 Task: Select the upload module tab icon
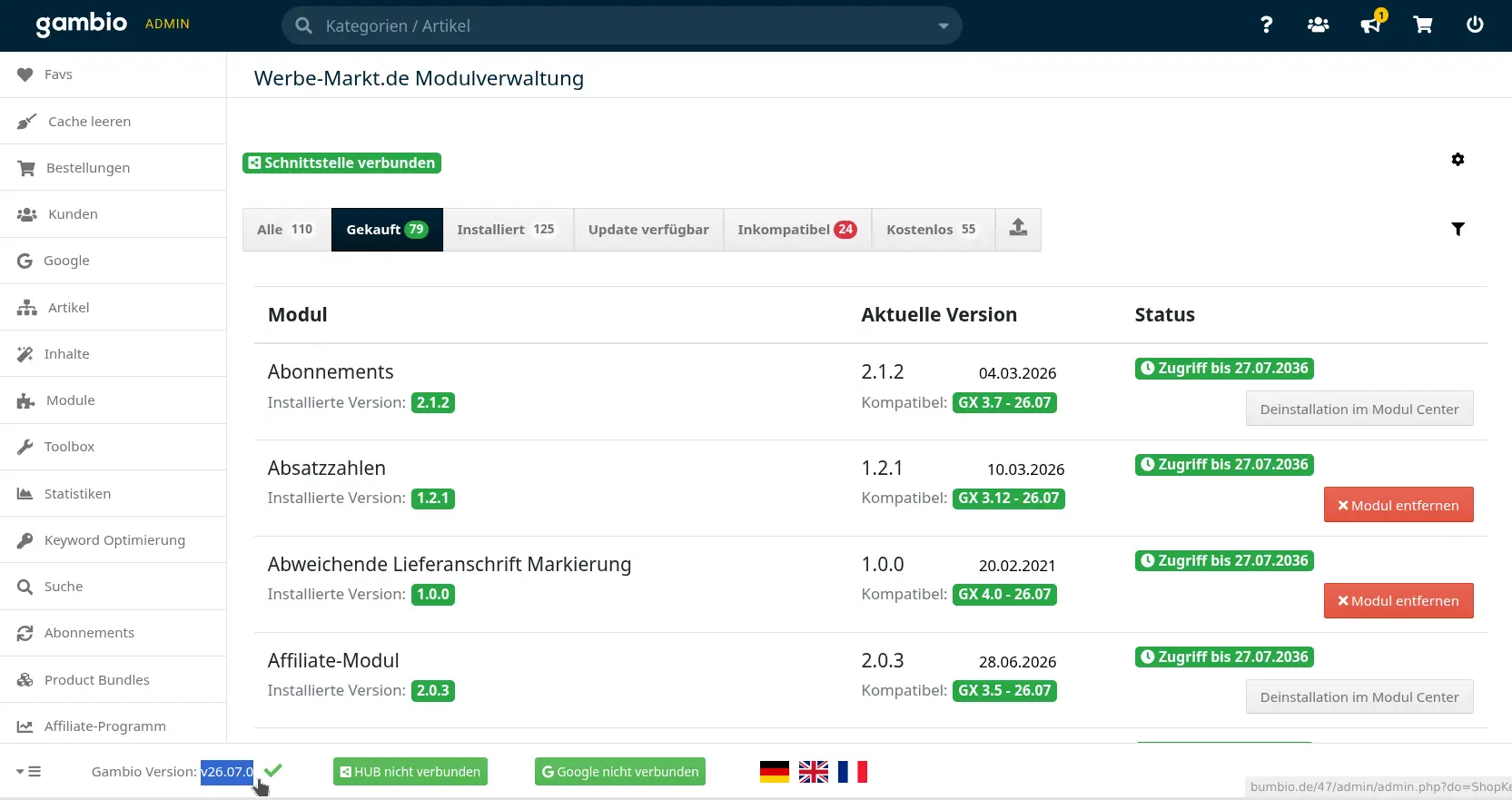point(1018,229)
